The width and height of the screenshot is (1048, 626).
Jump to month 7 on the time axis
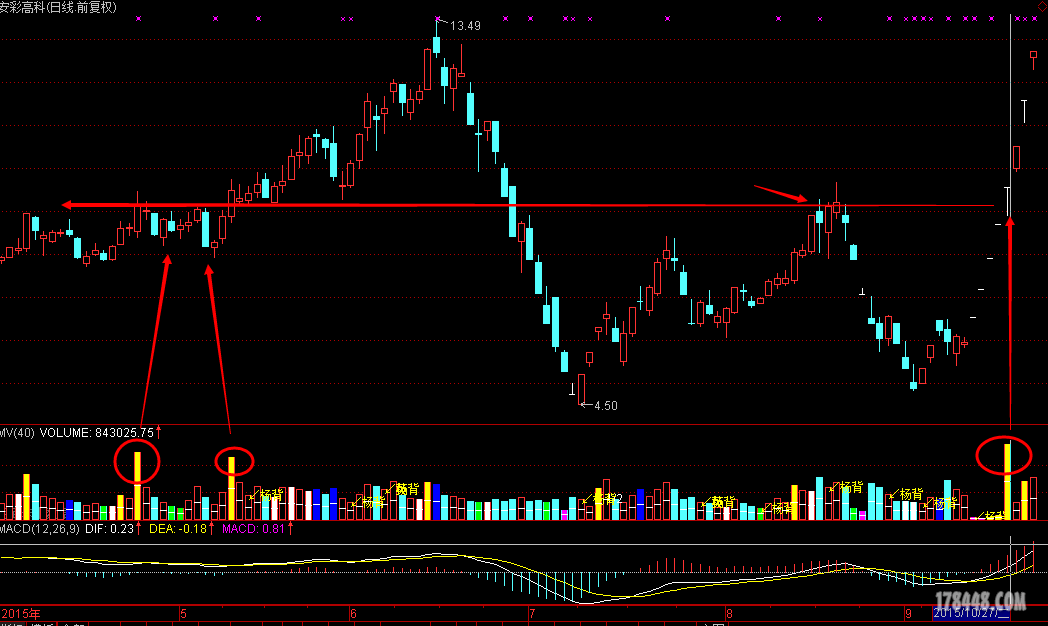click(532, 613)
